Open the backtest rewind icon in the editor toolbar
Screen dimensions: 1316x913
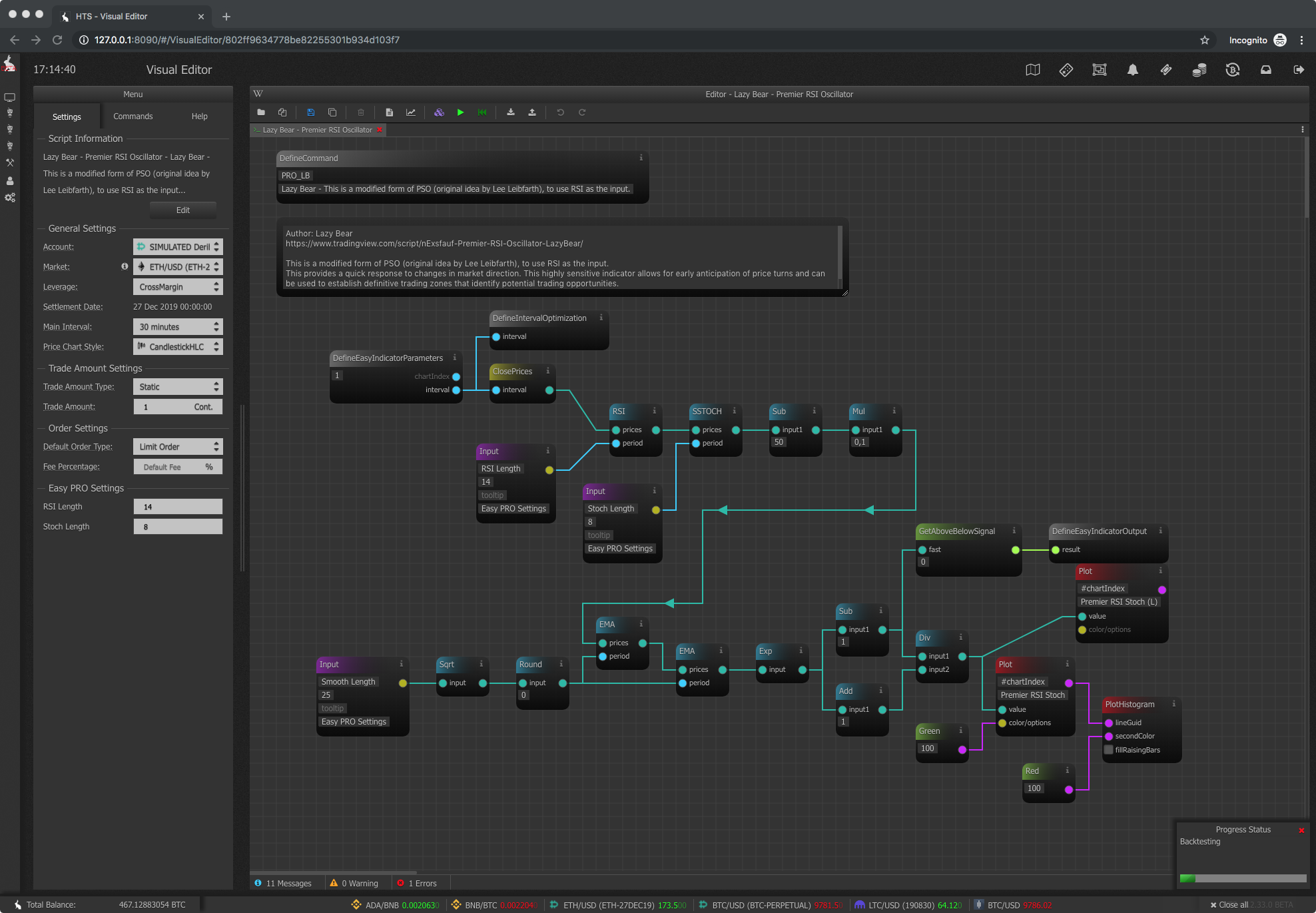coord(482,112)
